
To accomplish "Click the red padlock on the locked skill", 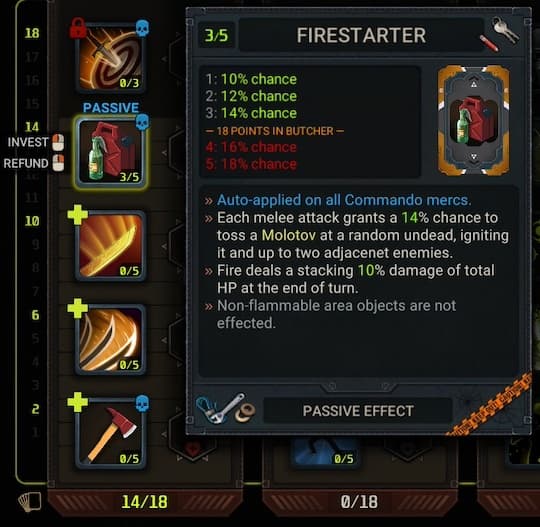I will (78, 28).
